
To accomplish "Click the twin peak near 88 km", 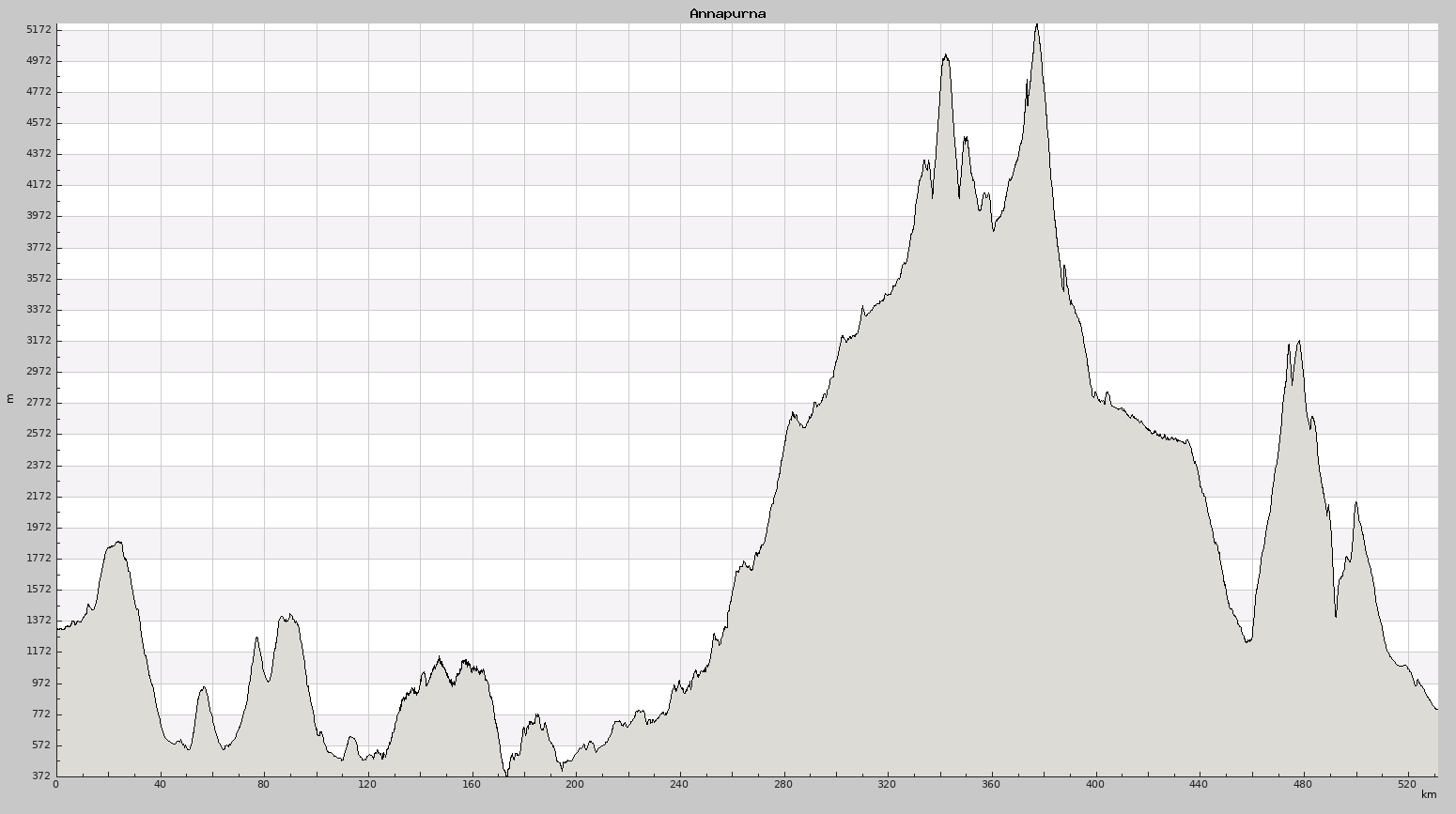I will pyautogui.click(x=290, y=614).
